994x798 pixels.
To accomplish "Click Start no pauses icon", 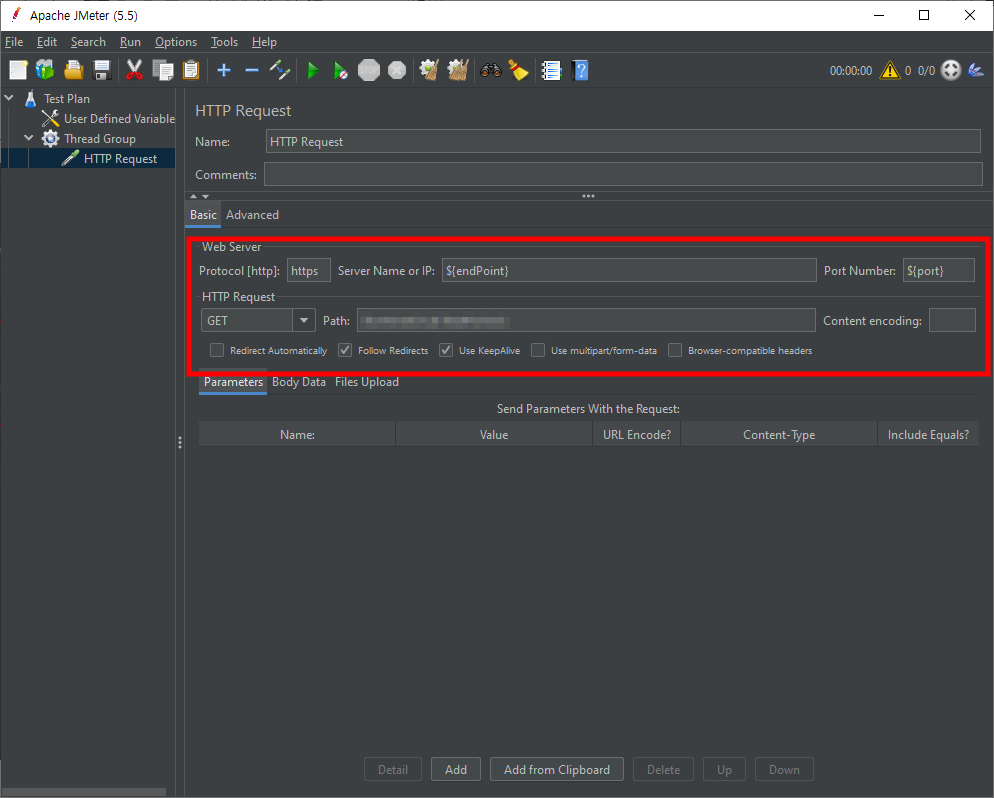I will click(x=340, y=70).
